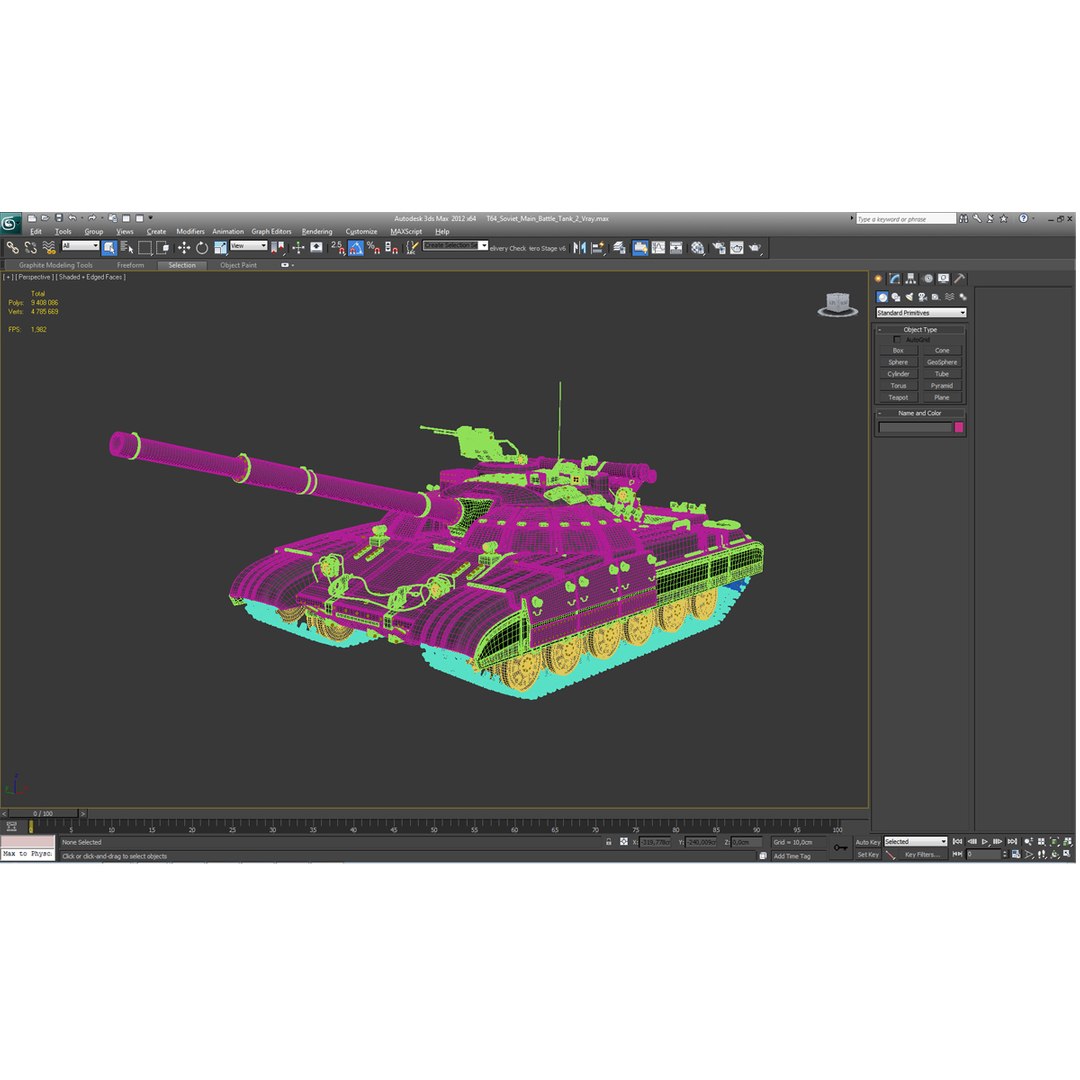
Task: Switch to Modify command panel tab
Action: tap(895, 278)
